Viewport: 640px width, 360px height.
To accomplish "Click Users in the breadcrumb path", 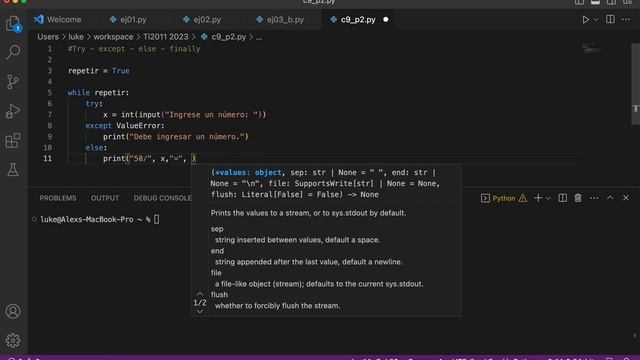I will click(48, 37).
